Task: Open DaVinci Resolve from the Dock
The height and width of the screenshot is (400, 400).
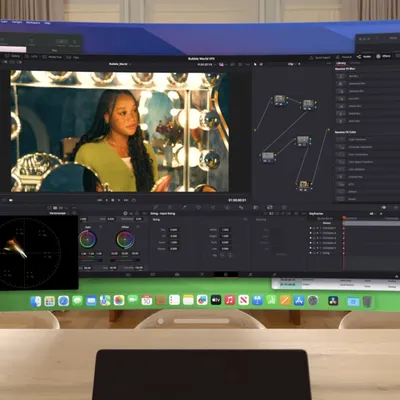Action: click(x=333, y=301)
